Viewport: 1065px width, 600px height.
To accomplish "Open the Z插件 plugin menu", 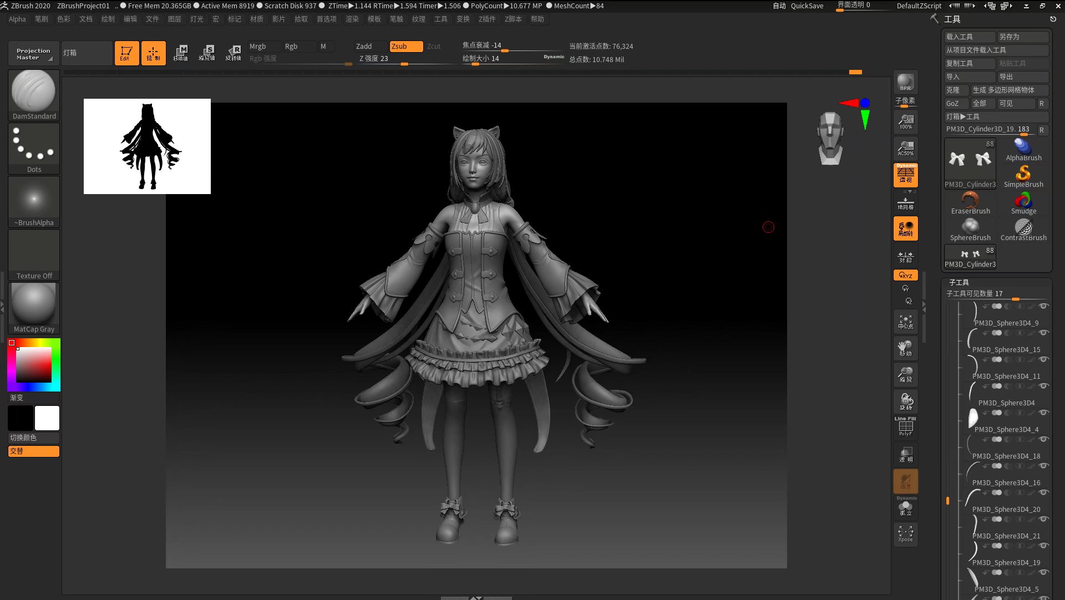I will 487,19.
